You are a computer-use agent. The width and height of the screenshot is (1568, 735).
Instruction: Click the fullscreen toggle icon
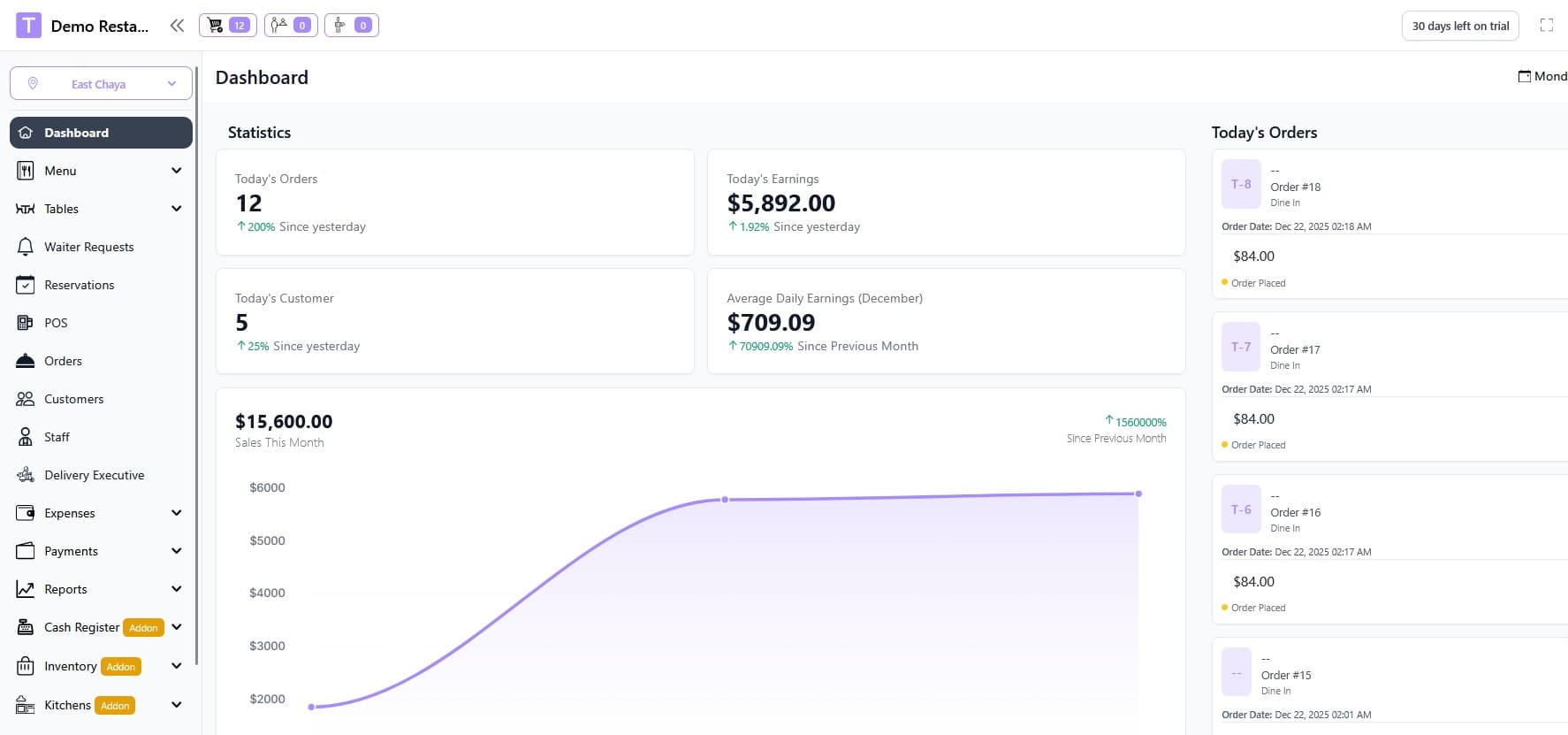point(1546,26)
